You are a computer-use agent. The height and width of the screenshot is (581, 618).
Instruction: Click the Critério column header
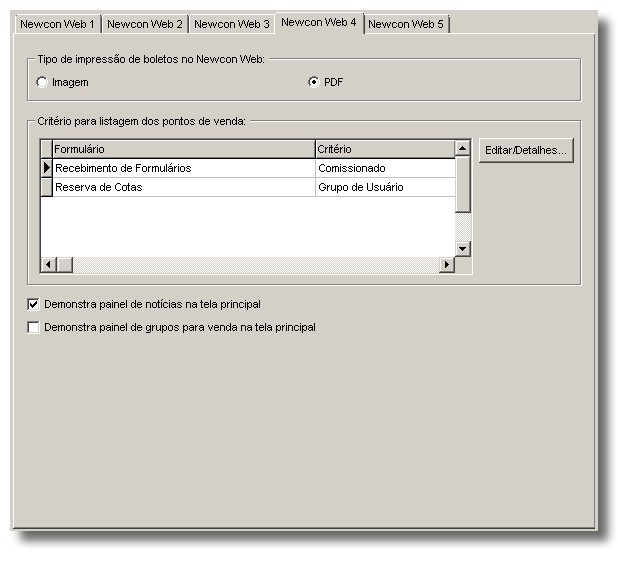pyautogui.click(x=385, y=149)
